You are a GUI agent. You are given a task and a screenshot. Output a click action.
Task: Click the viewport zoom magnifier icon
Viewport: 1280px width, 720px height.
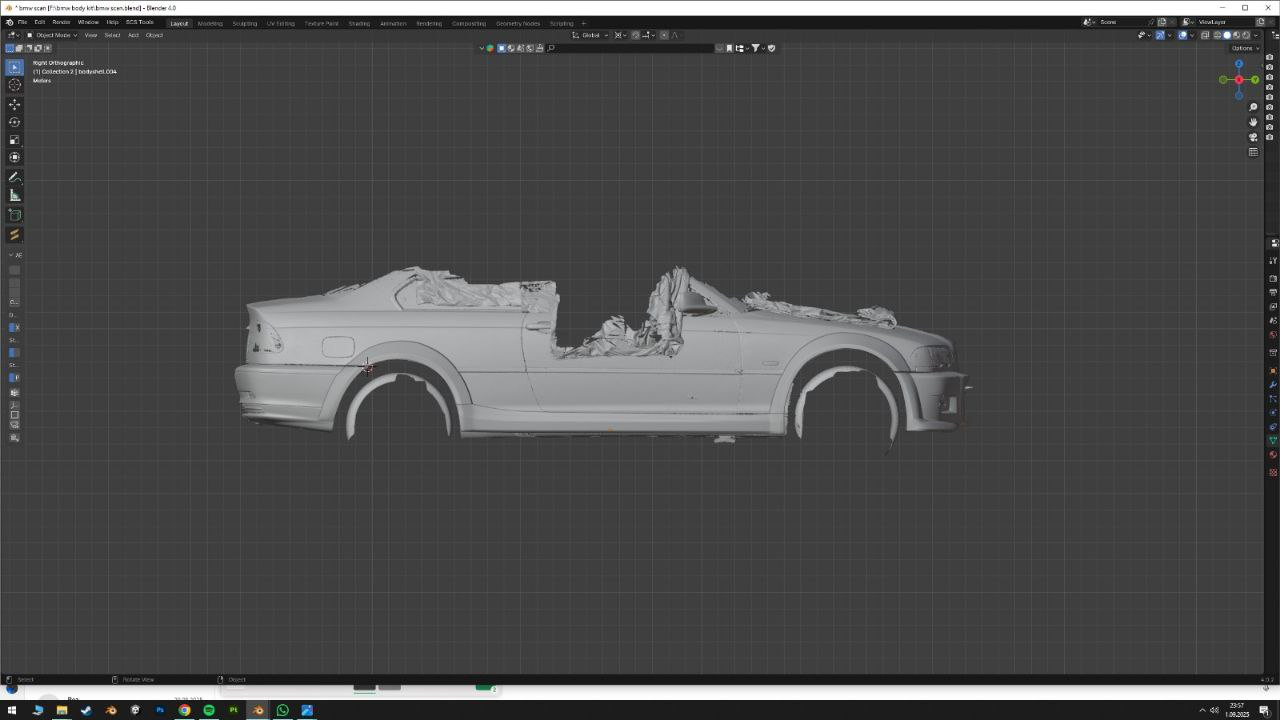1253,108
